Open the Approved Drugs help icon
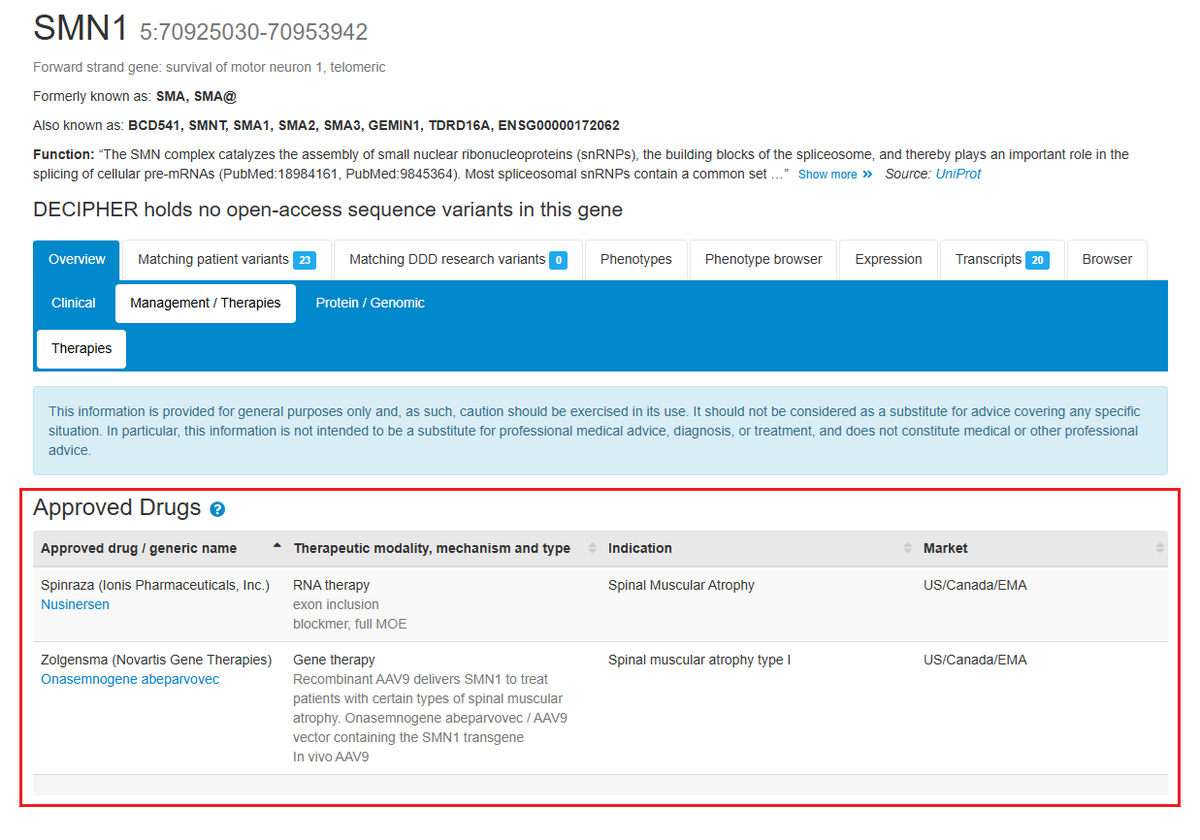This screenshot has height=840, width=1200. tap(218, 509)
